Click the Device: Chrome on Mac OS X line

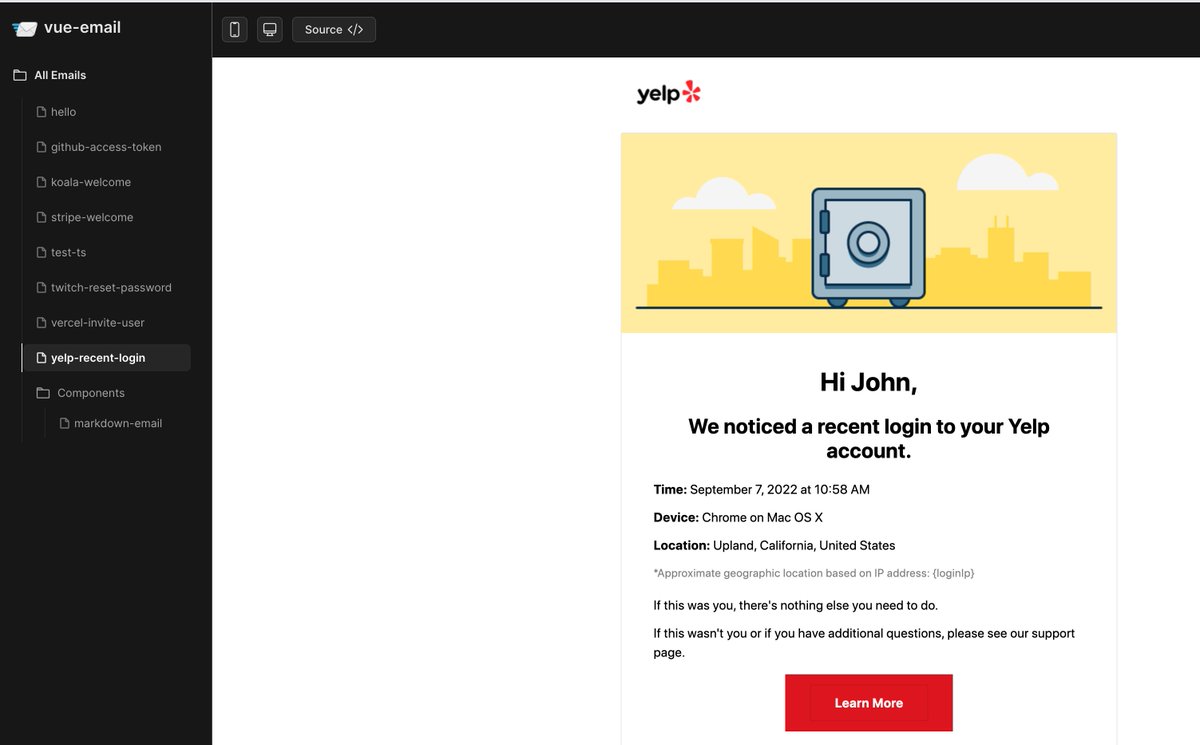click(x=738, y=518)
